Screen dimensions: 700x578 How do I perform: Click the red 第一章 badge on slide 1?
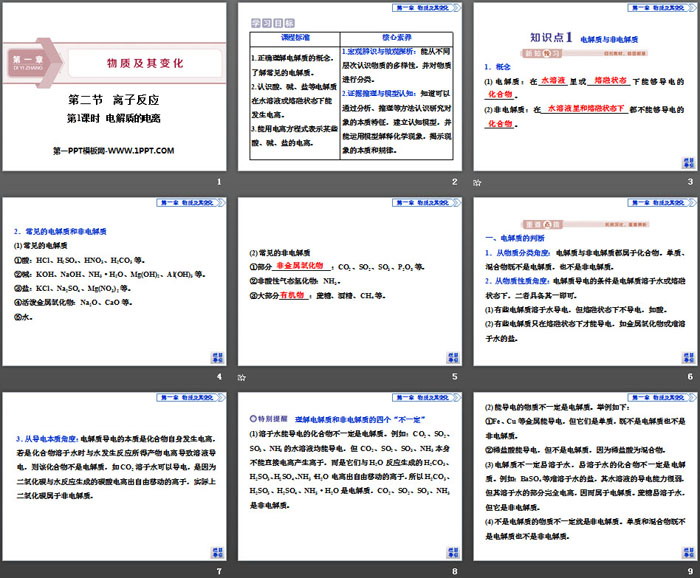pos(27,61)
